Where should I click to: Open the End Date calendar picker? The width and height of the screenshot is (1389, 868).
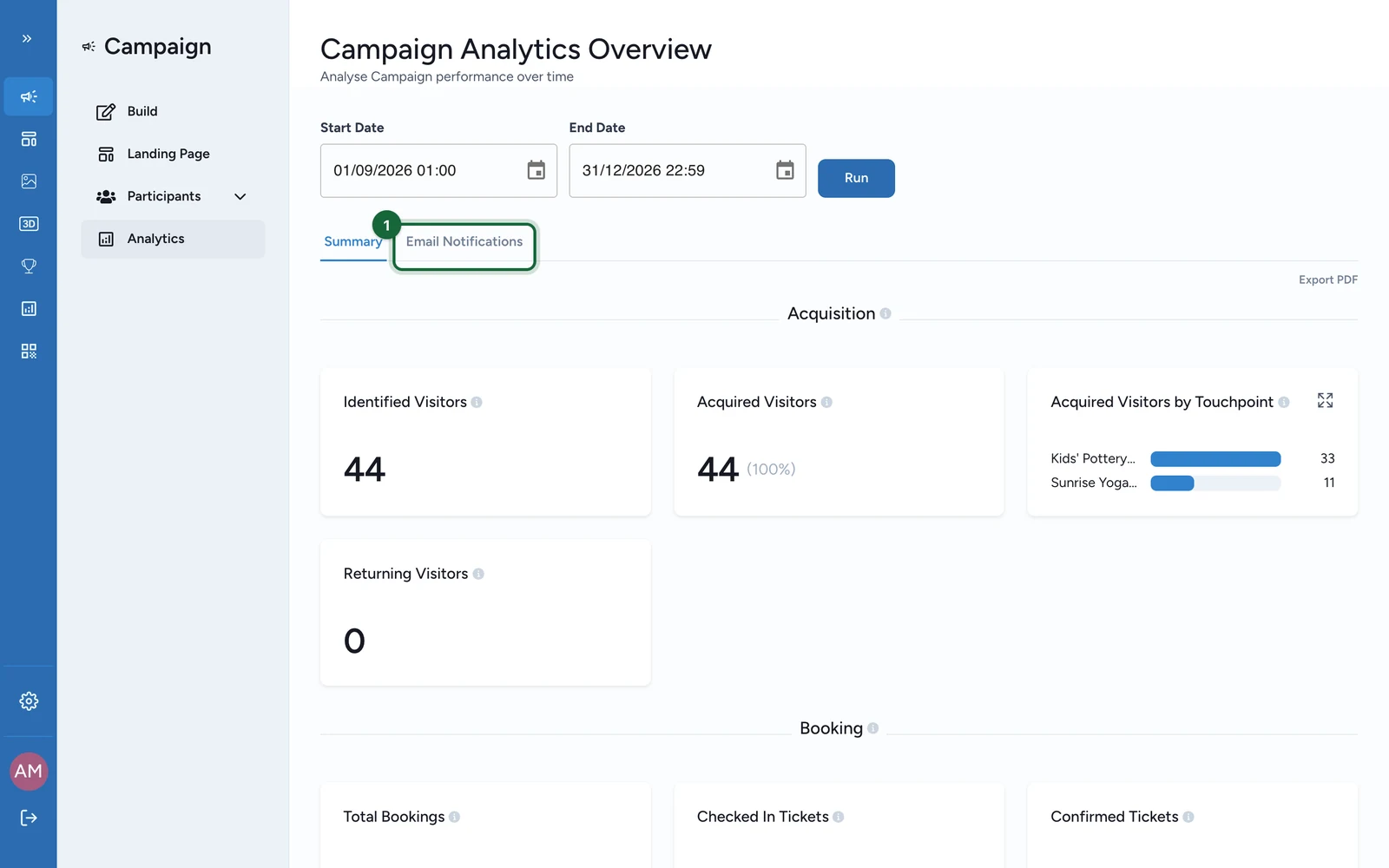(785, 170)
